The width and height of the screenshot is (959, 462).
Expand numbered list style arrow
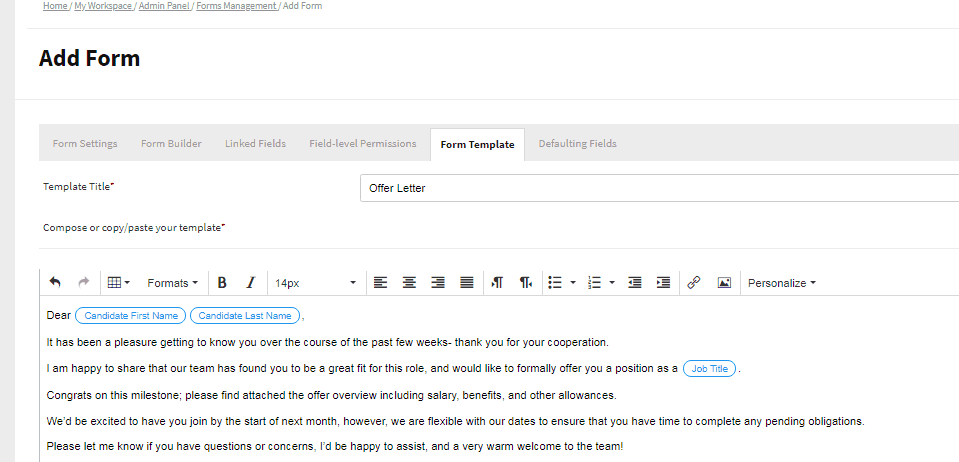[612, 283]
